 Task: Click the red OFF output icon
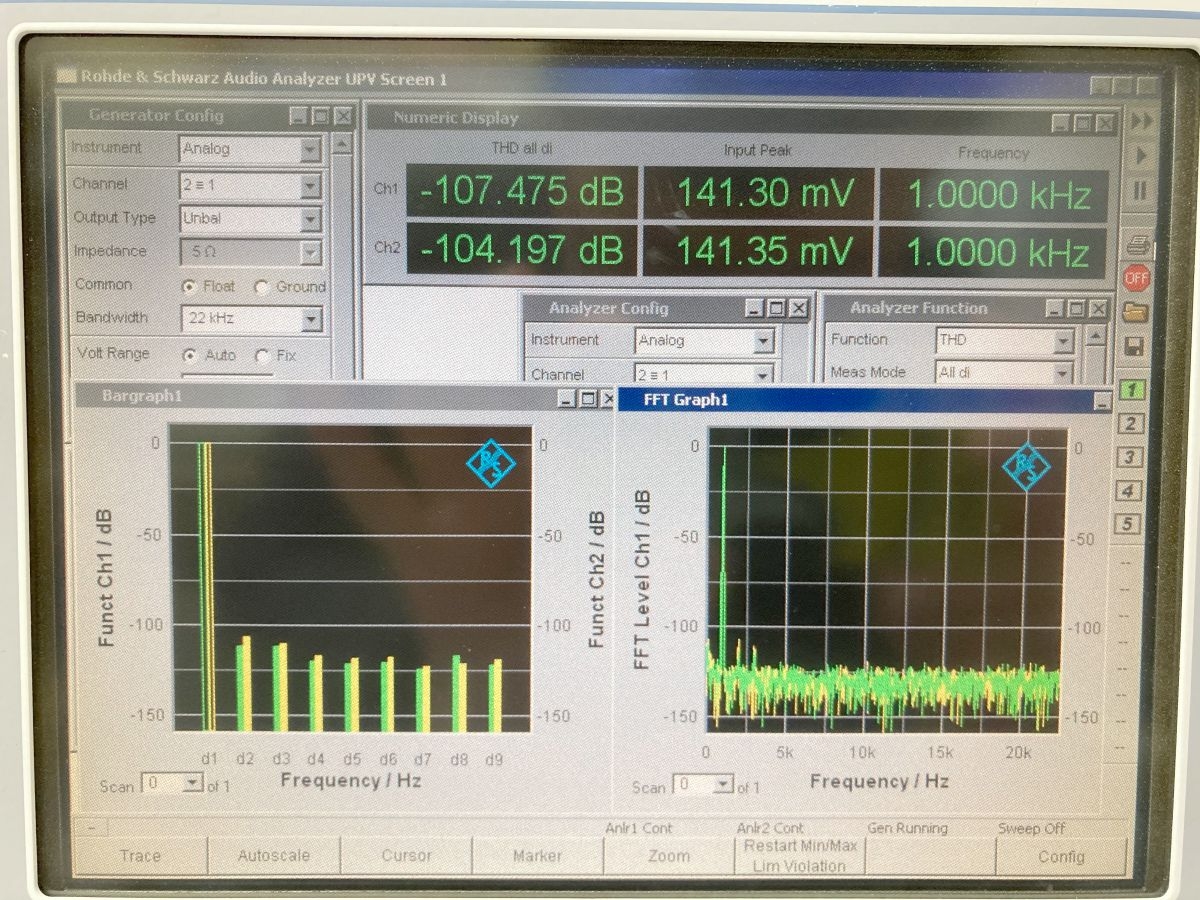point(1137,277)
